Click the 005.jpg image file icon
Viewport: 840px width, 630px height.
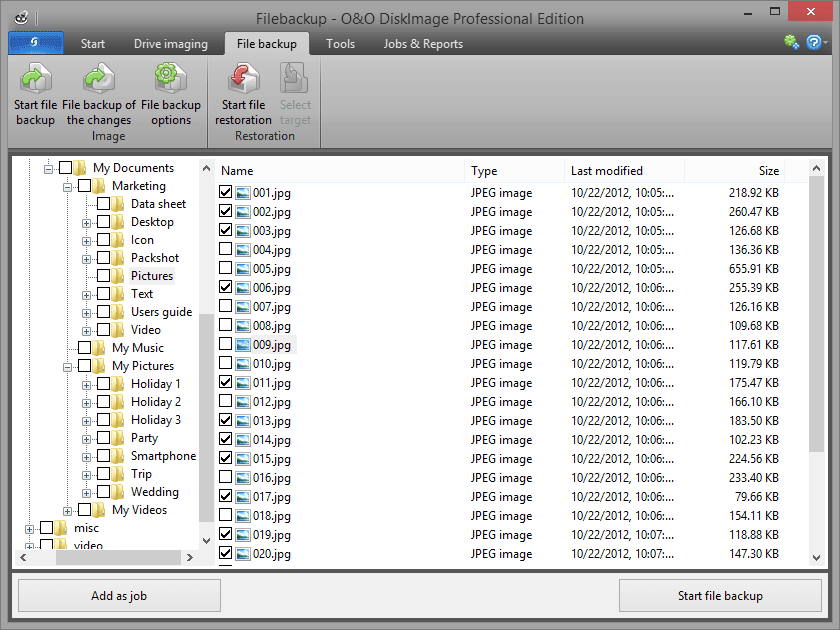[243, 269]
